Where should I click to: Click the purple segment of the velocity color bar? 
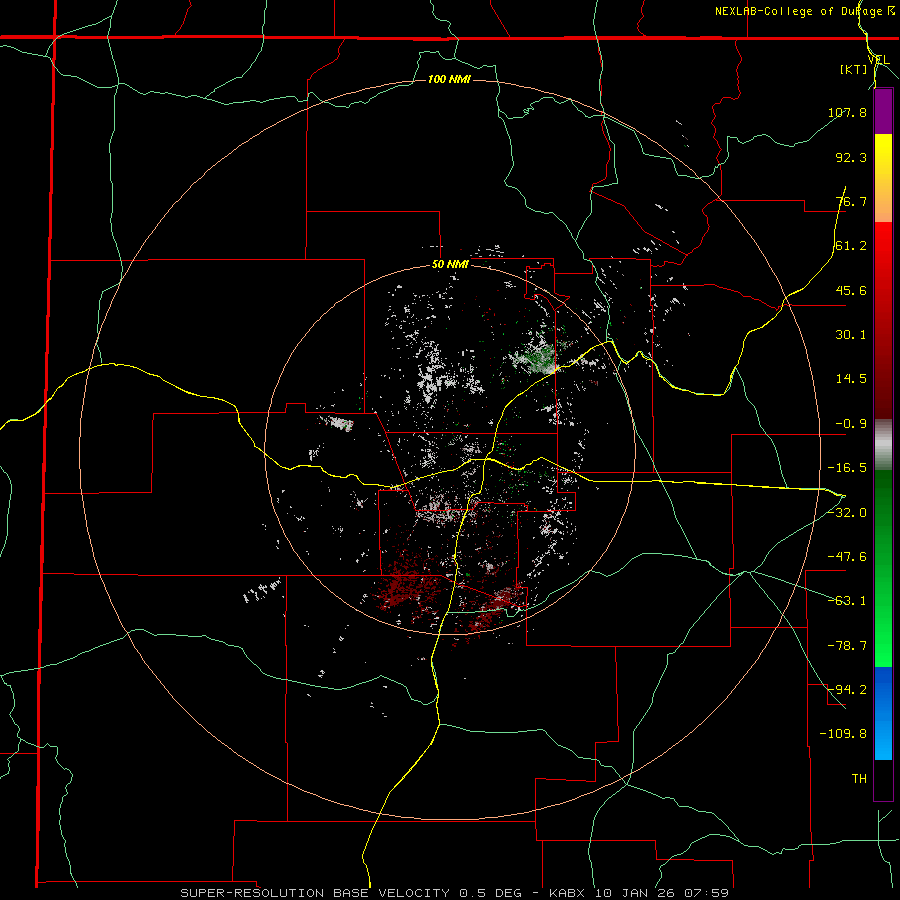(883, 111)
